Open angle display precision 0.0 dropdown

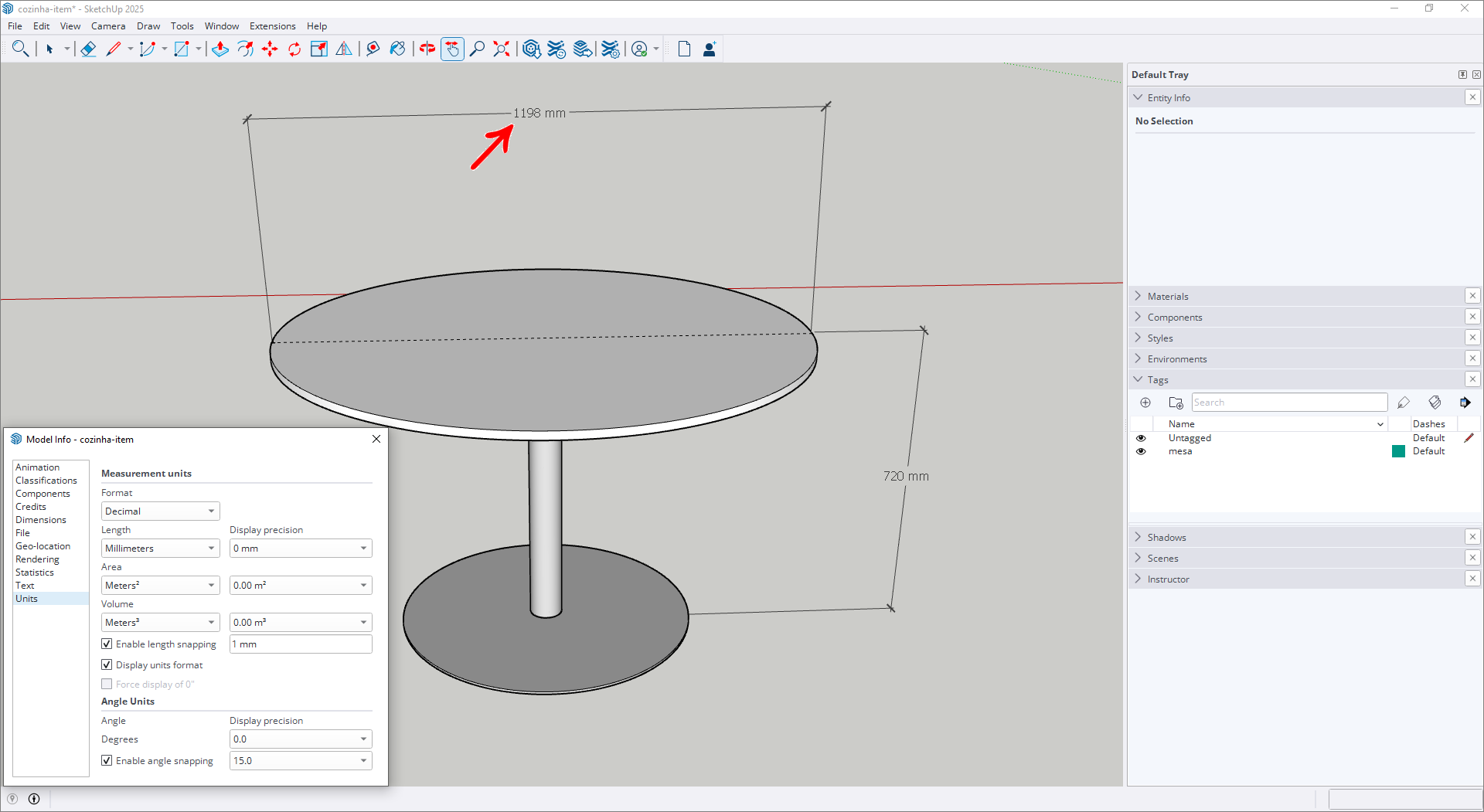click(301, 739)
